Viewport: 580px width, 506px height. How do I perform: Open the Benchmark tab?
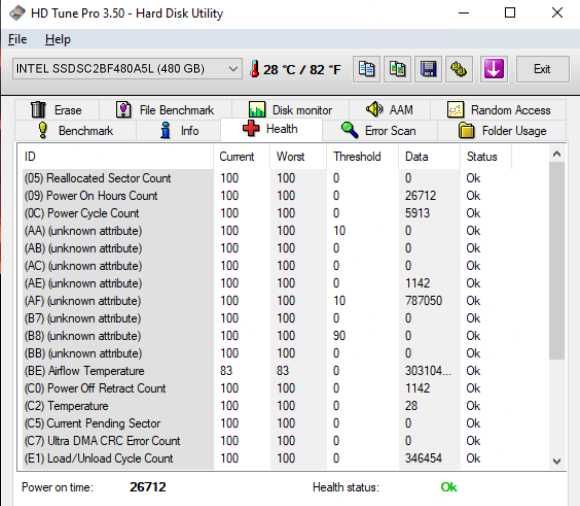[x=76, y=131]
